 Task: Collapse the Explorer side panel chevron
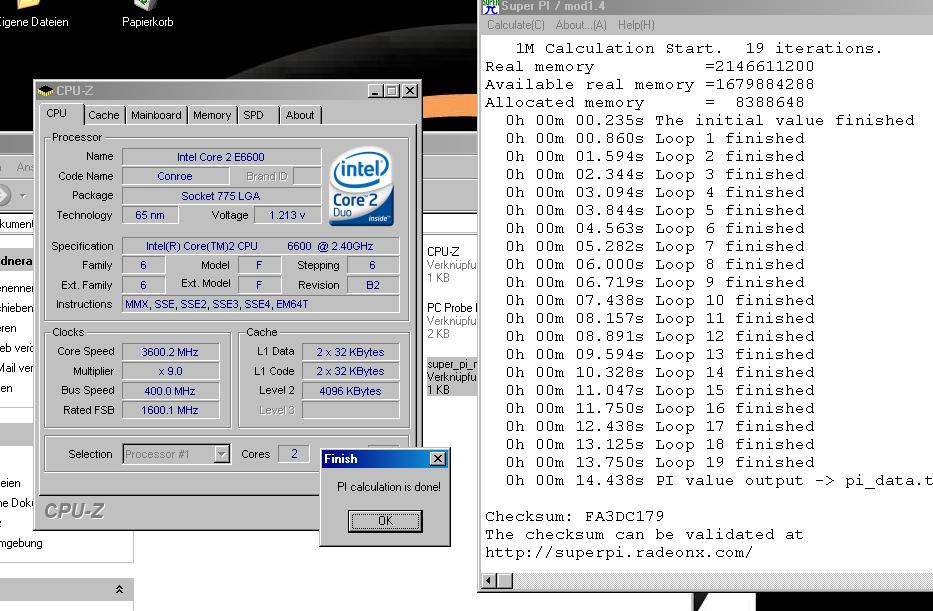(x=119, y=590)
